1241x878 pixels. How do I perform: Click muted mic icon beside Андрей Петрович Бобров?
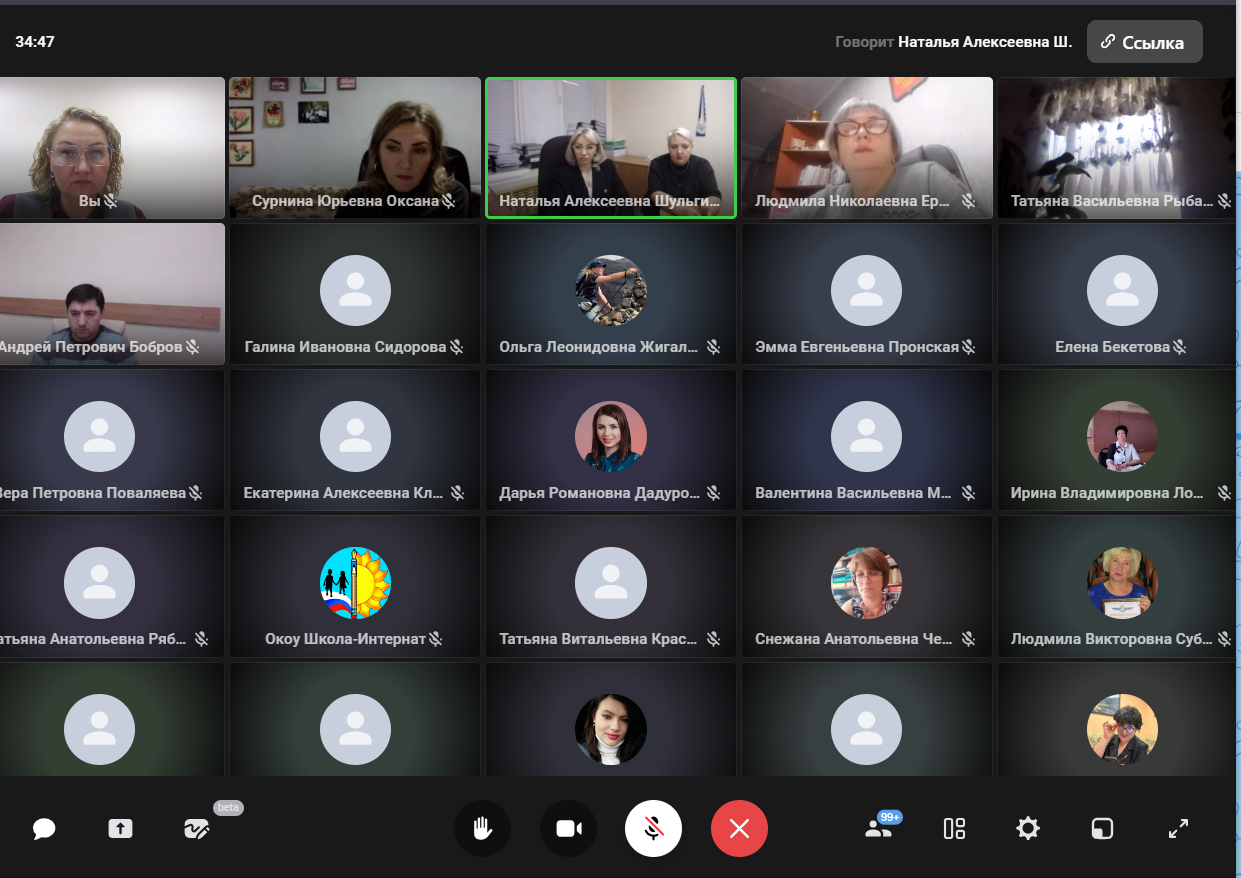click(x=193, y=347)
